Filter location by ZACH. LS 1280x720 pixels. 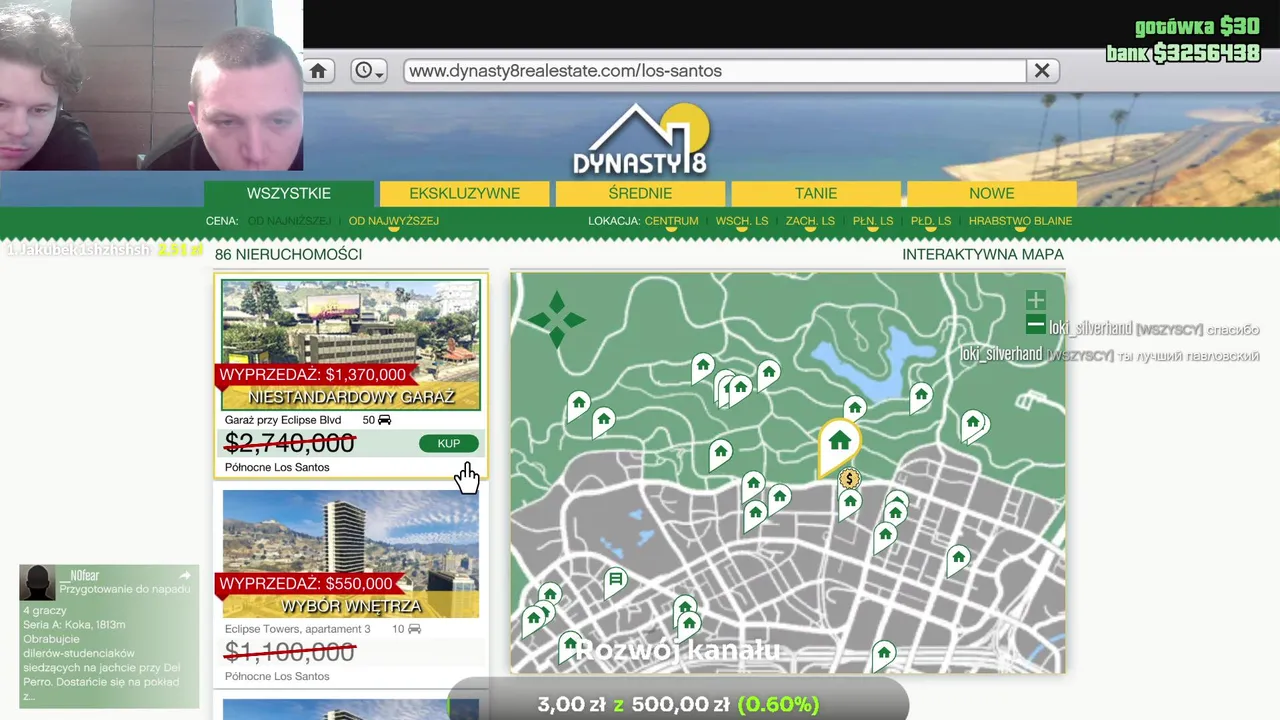pos(810,221)
